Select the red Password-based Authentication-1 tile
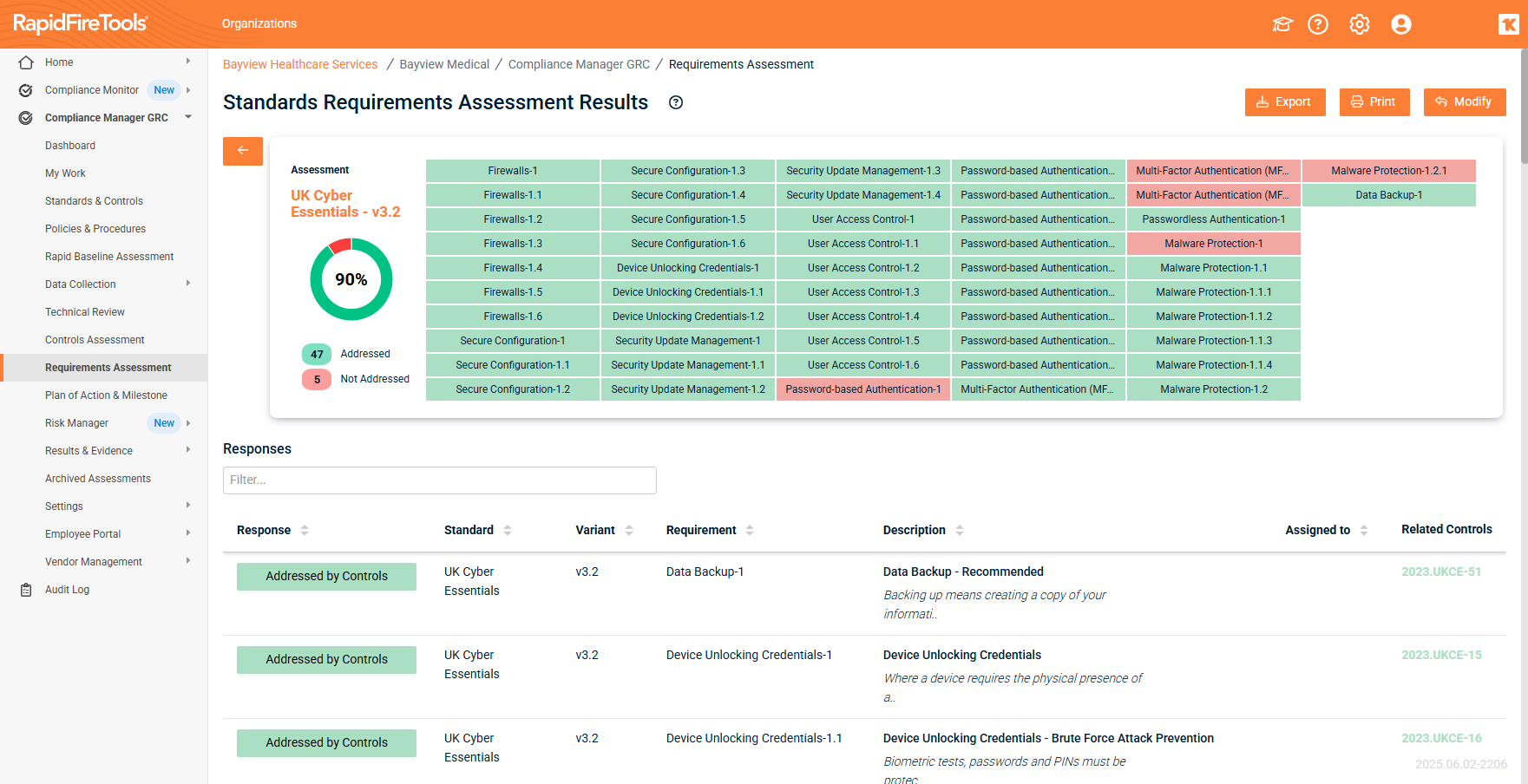 point(863,389)
